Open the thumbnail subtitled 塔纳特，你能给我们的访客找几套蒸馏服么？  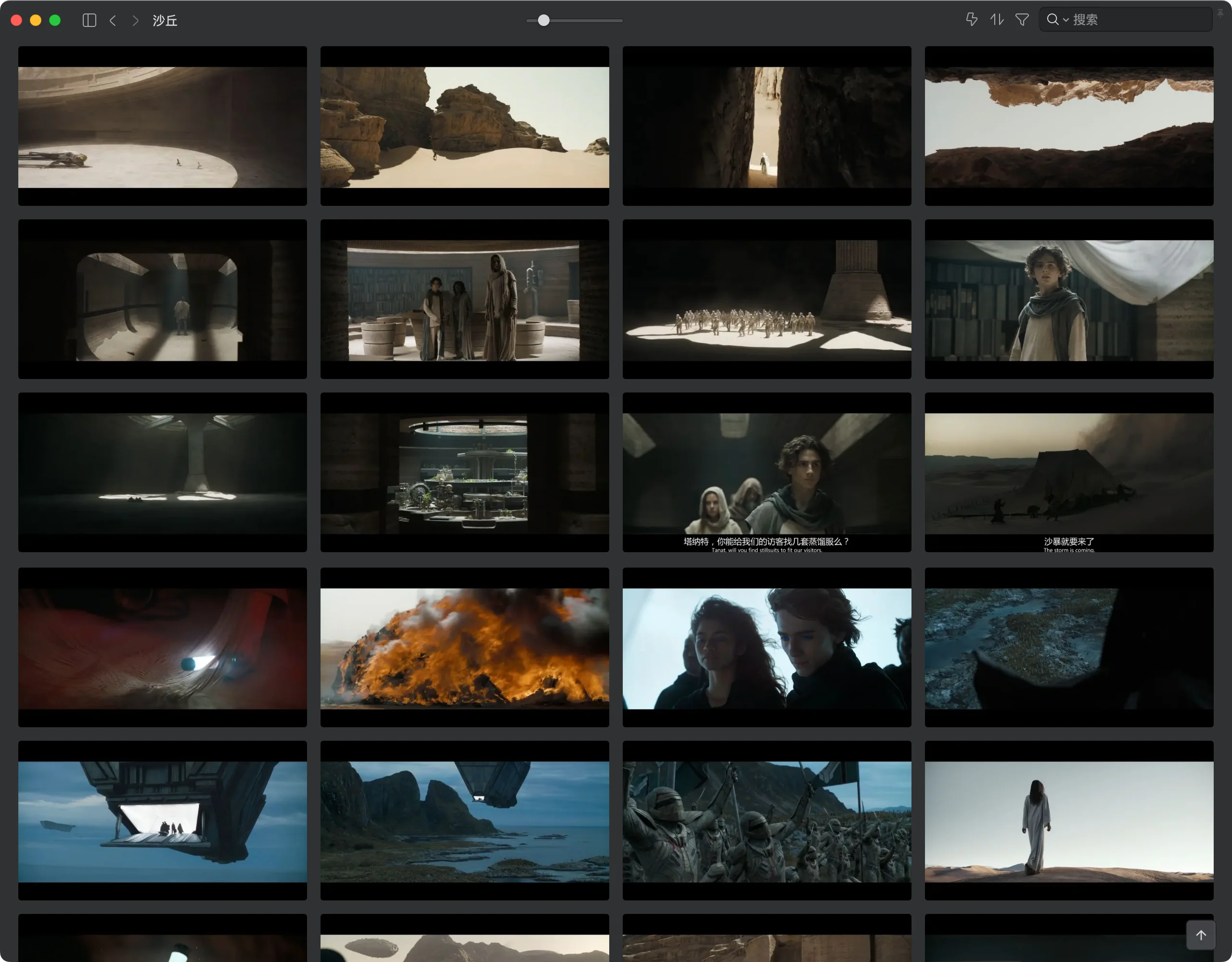767,472
